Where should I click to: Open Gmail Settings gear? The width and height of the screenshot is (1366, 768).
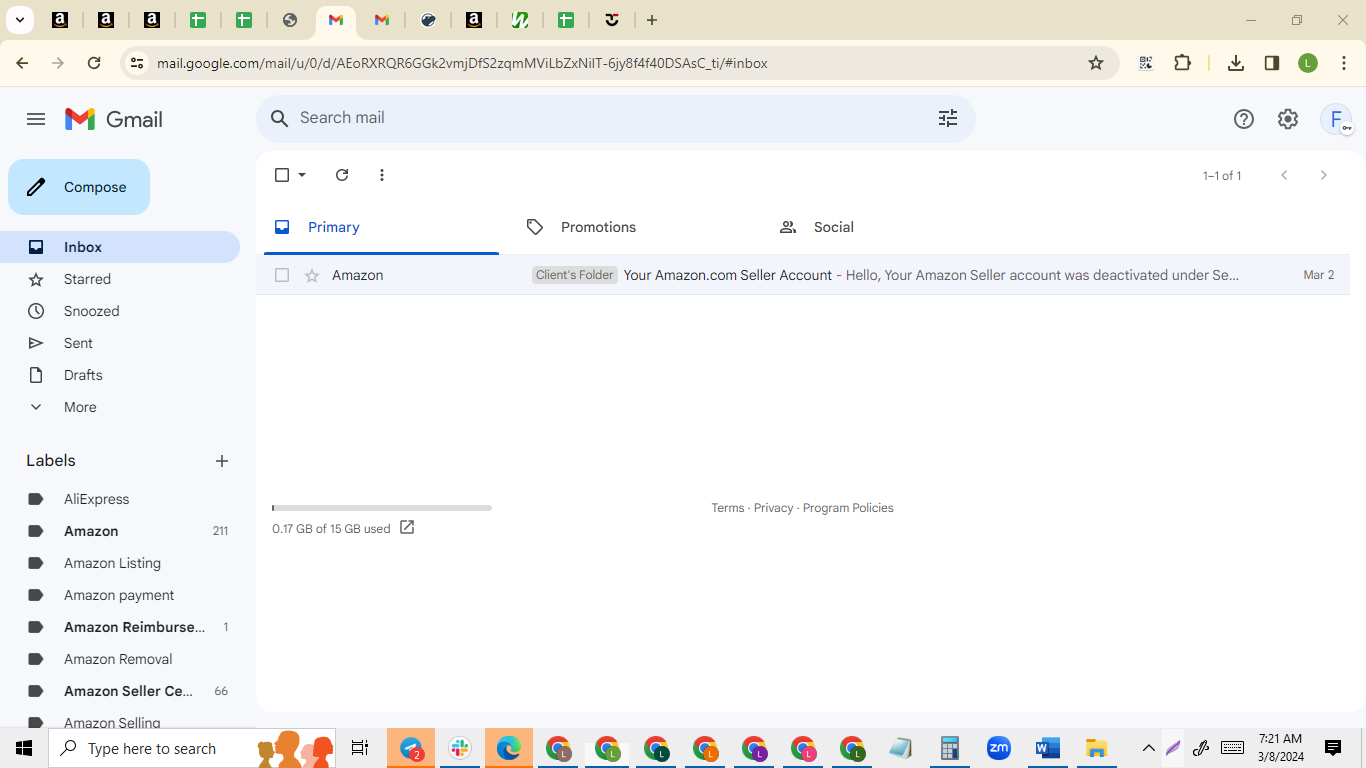pos(1288,119)
